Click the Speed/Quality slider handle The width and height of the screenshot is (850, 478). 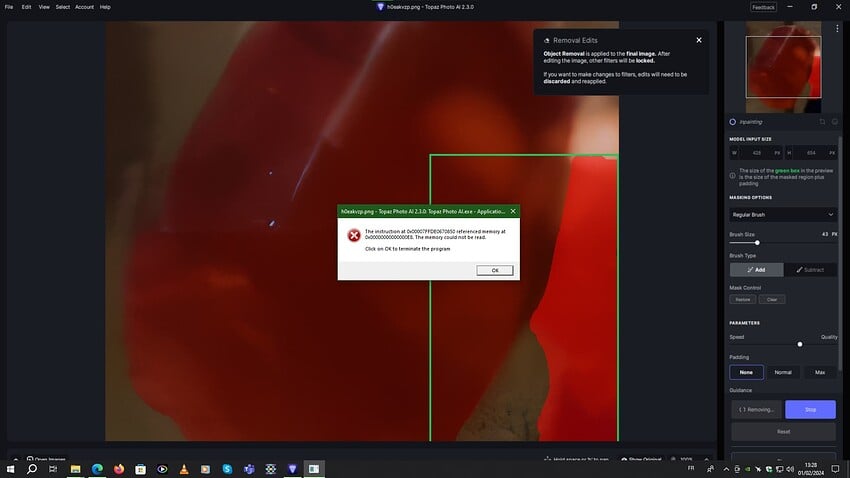point(799,344)
